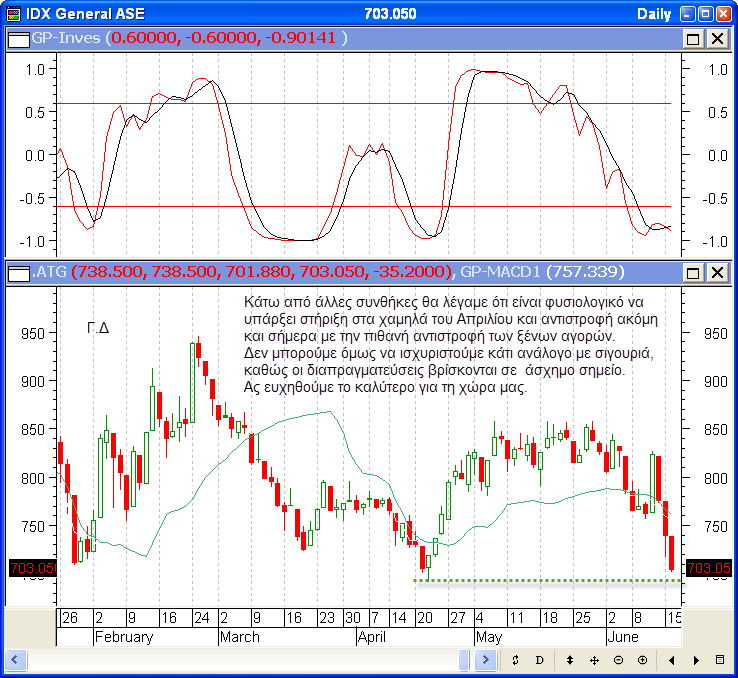Zoom in with the plus circle icon
Screen dimensions: 738x678
click(642, 660)
